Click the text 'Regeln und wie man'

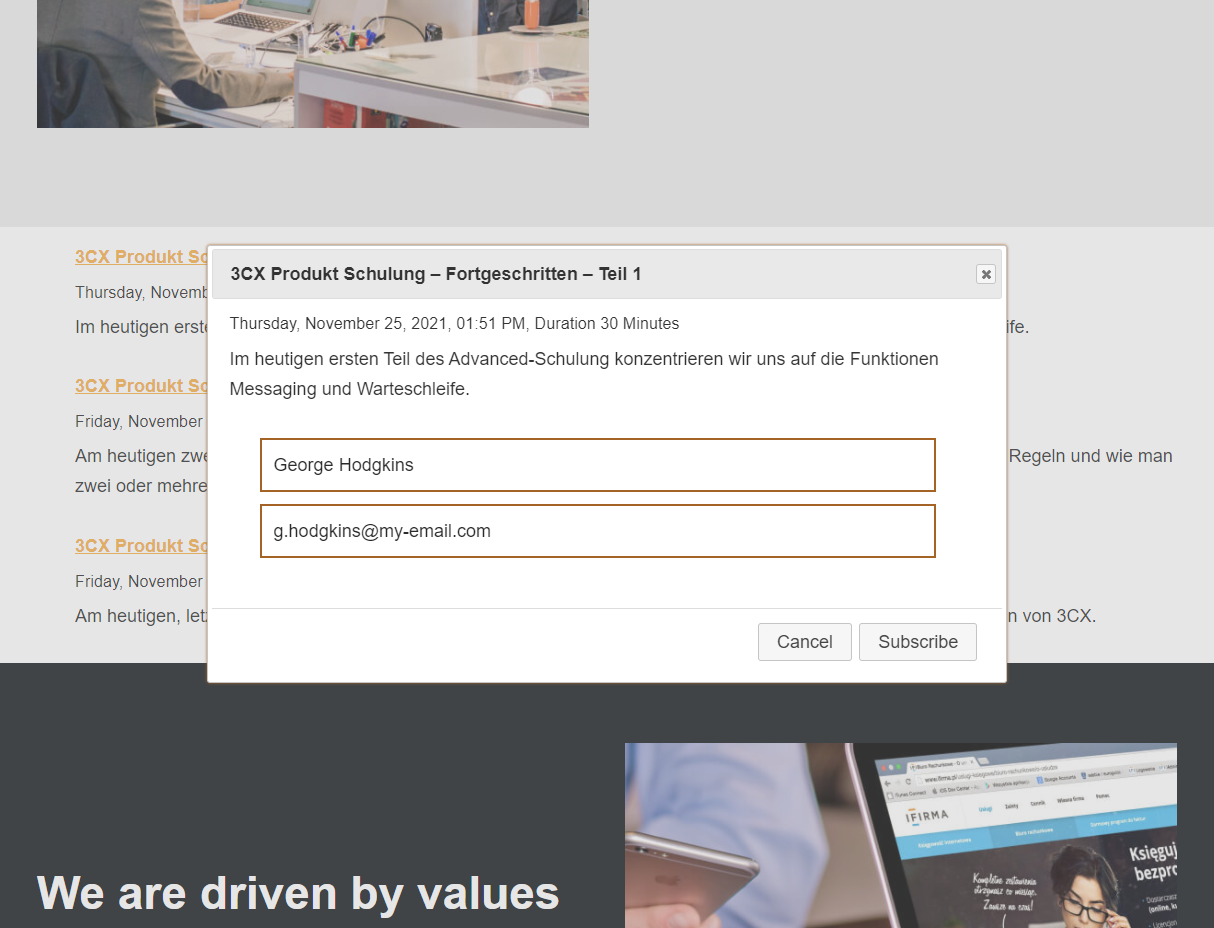[1090, 456]
